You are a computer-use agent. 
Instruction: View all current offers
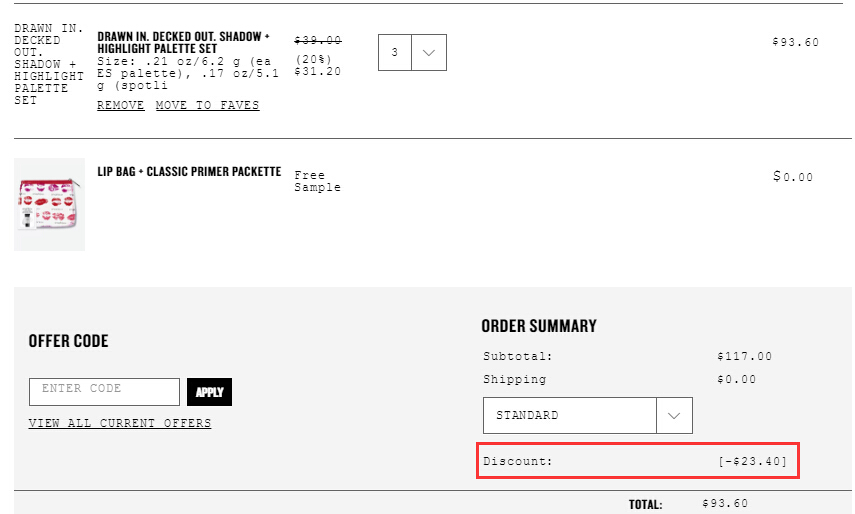point(120,424)
